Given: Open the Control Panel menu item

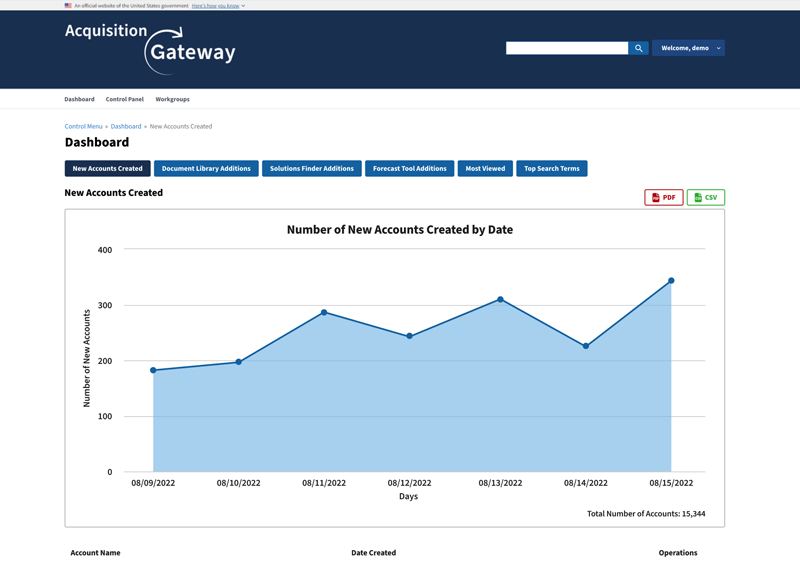Looking at the screenshot, I should click(125, 99).
